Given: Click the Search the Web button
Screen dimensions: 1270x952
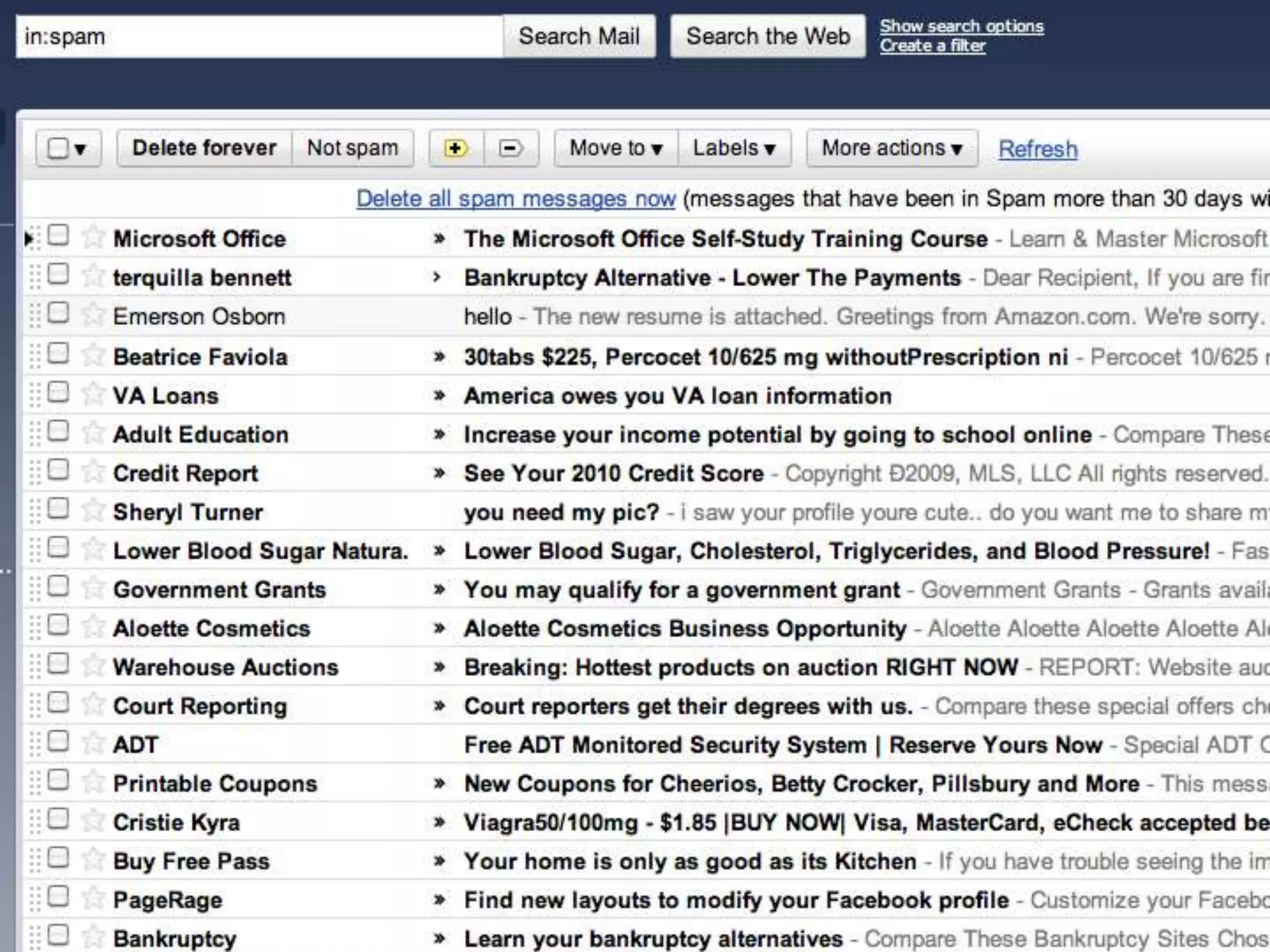Looking at the screenshot, I should tap(768, 37).
